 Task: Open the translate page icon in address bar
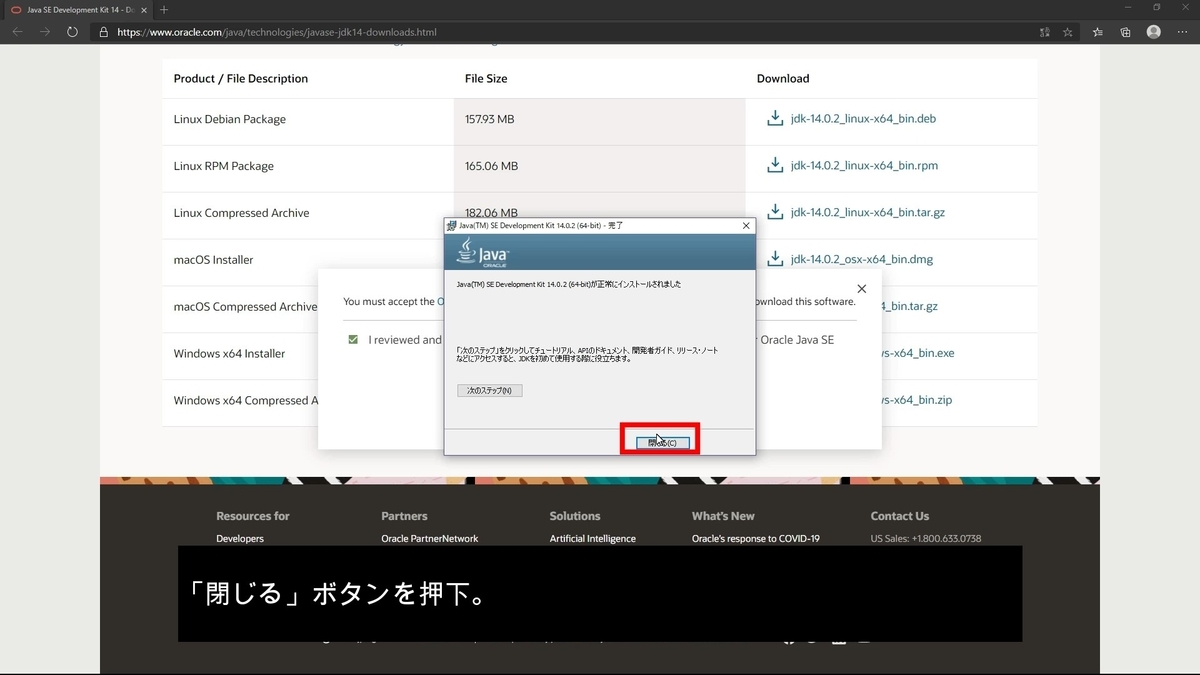click(x=1045, y=32)
